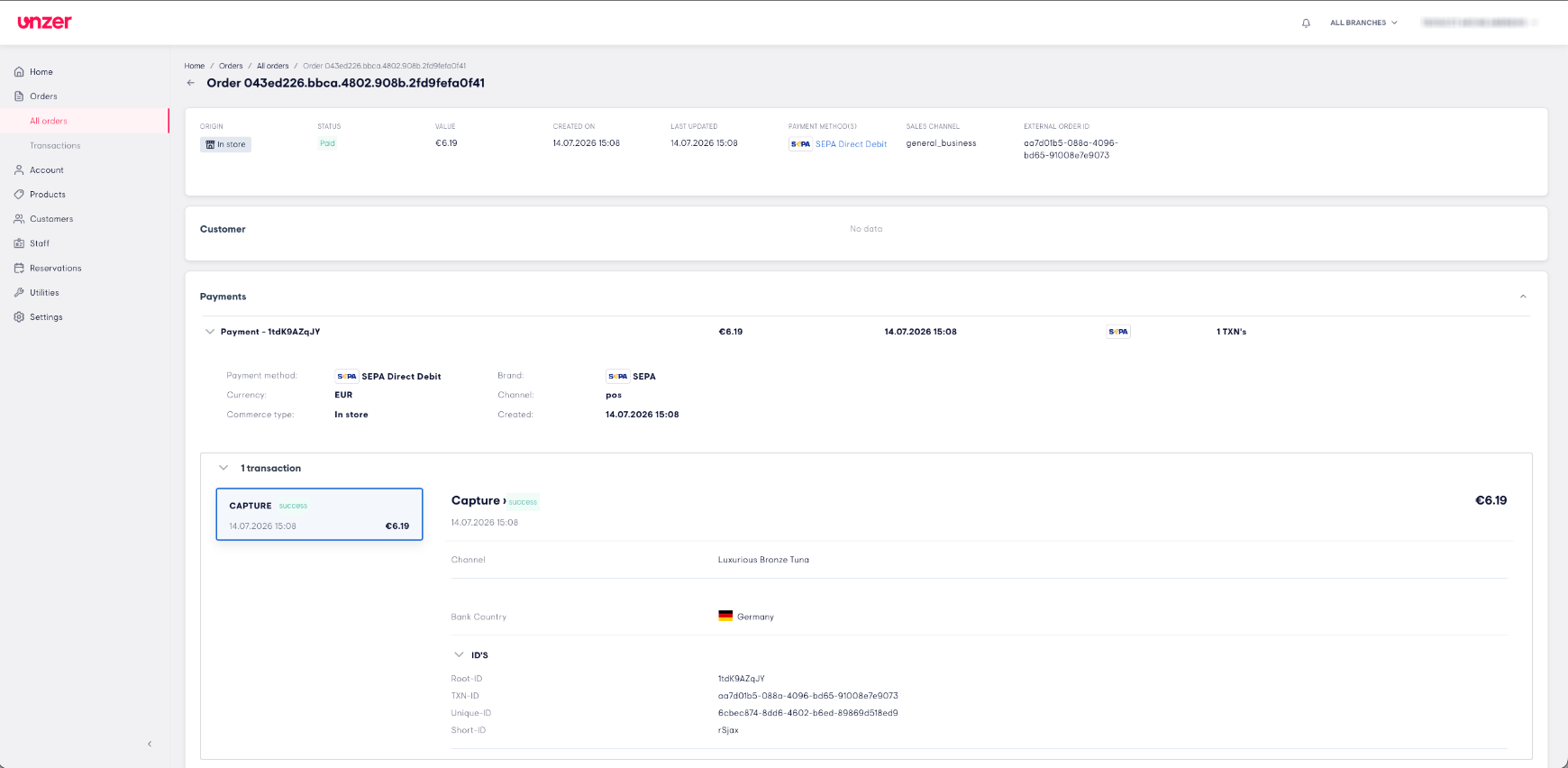Click the Unzer logo
Viewport: 1568px width, 768px height.
click(44, 23)
